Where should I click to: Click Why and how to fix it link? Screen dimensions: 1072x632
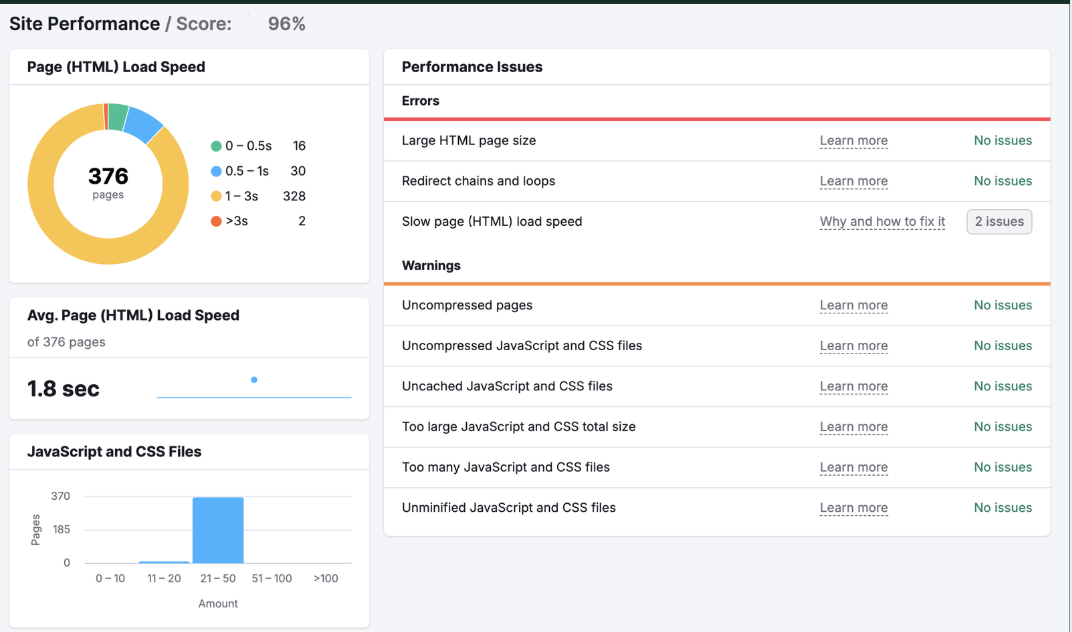point(882,222)
